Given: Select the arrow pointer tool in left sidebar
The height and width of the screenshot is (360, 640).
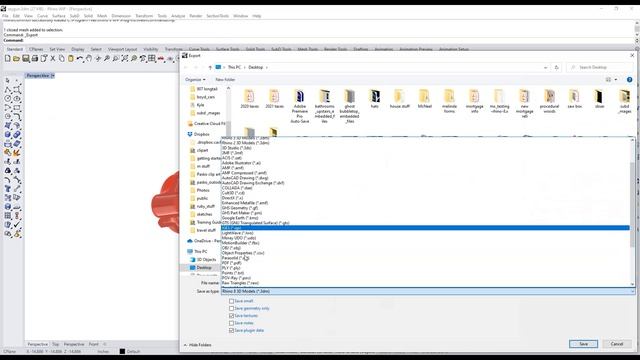Looking at the screenshot, I should [x=8, y=80].
